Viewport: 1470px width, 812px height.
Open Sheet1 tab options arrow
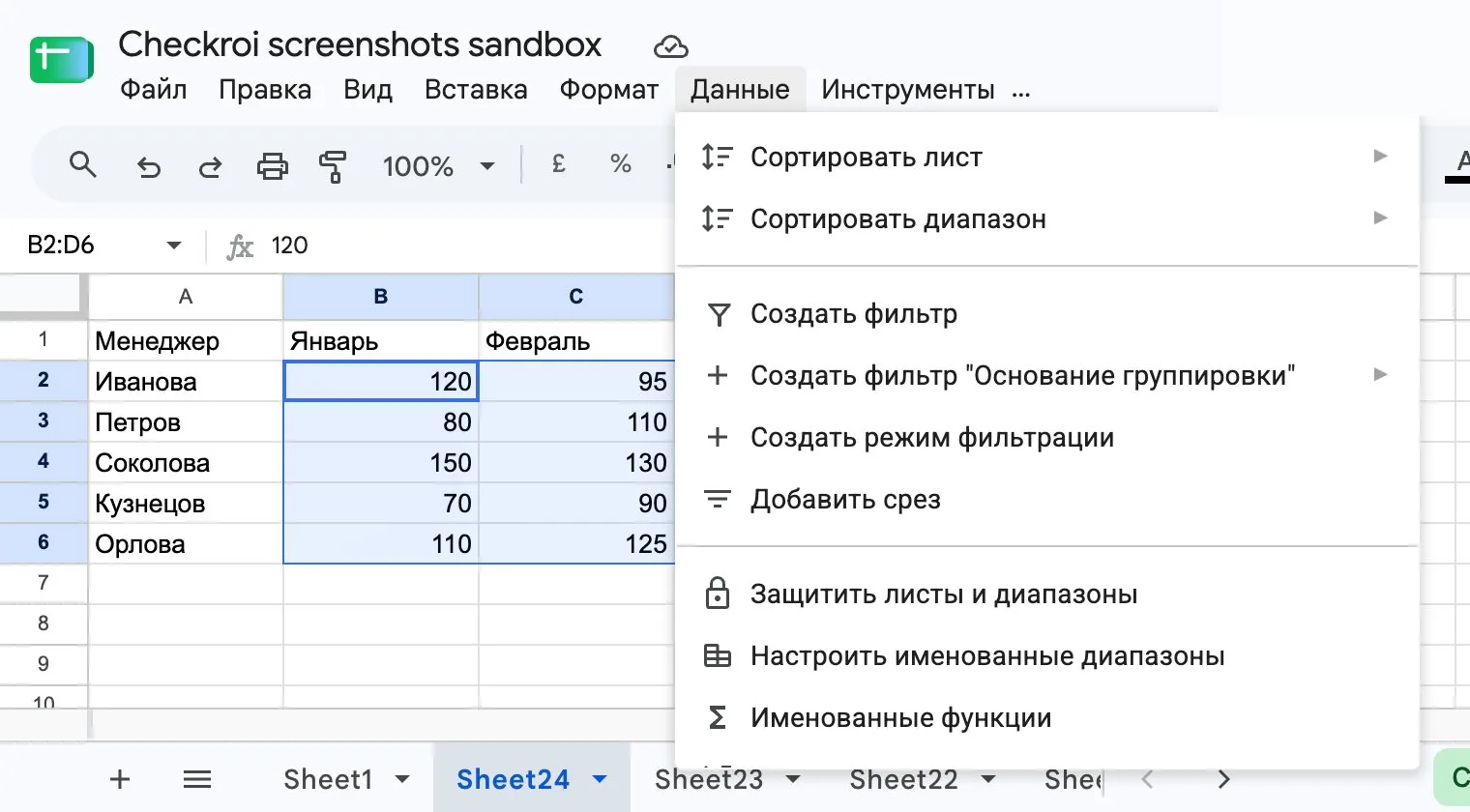point(402,779)
